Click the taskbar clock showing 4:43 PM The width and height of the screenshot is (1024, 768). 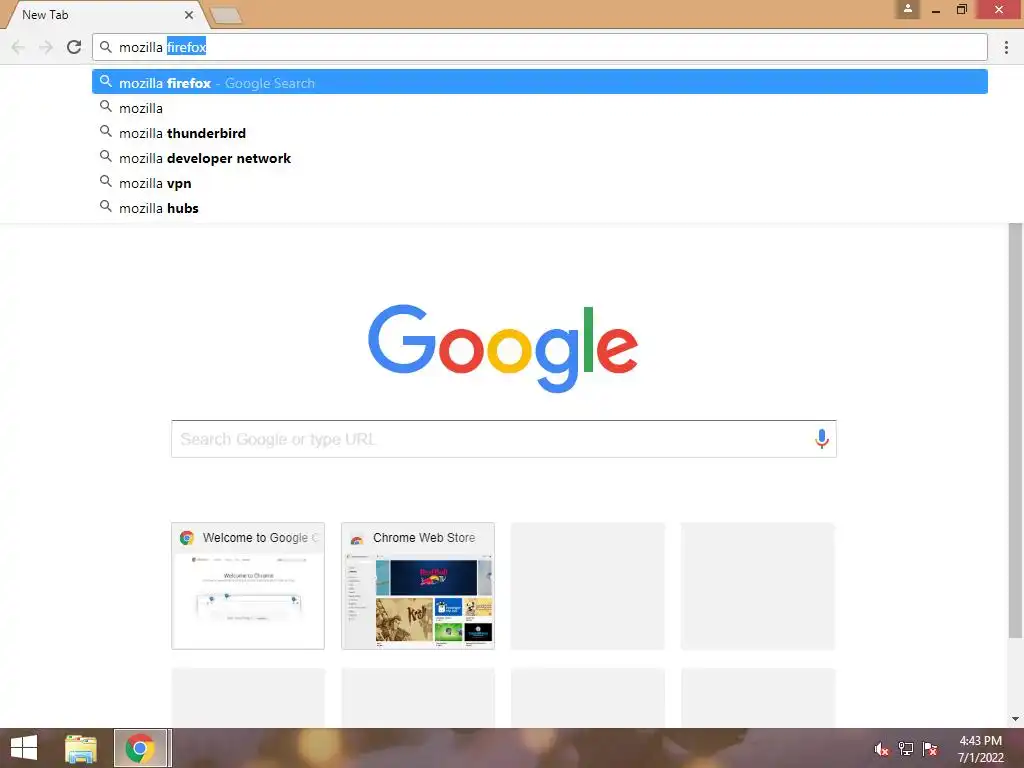[980, 748]
